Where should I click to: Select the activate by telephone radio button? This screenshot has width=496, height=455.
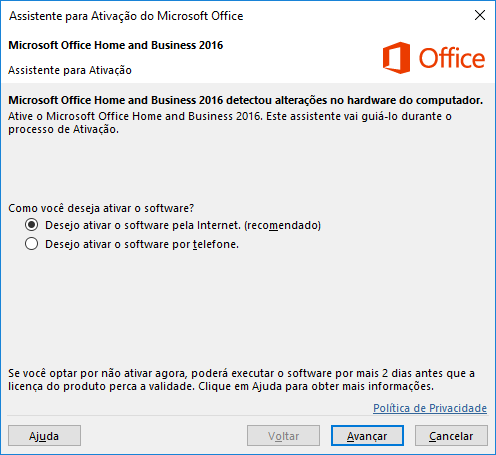coord(31,244)
